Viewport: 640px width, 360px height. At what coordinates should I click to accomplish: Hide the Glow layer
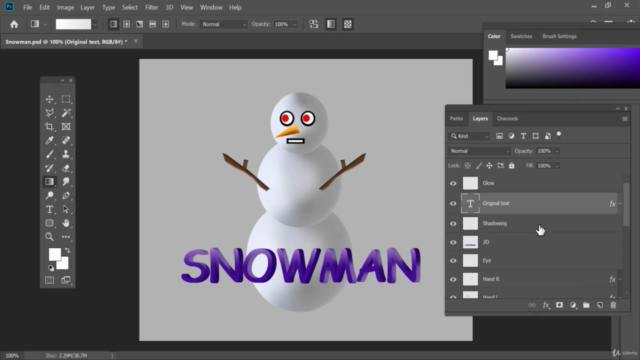pyautogui.click(x=453, y=183)
